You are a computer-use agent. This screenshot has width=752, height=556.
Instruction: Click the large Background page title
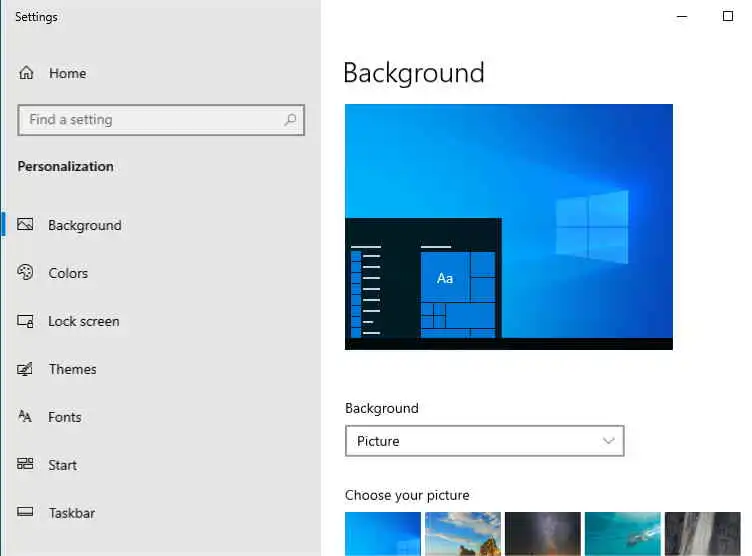(414, 73)
